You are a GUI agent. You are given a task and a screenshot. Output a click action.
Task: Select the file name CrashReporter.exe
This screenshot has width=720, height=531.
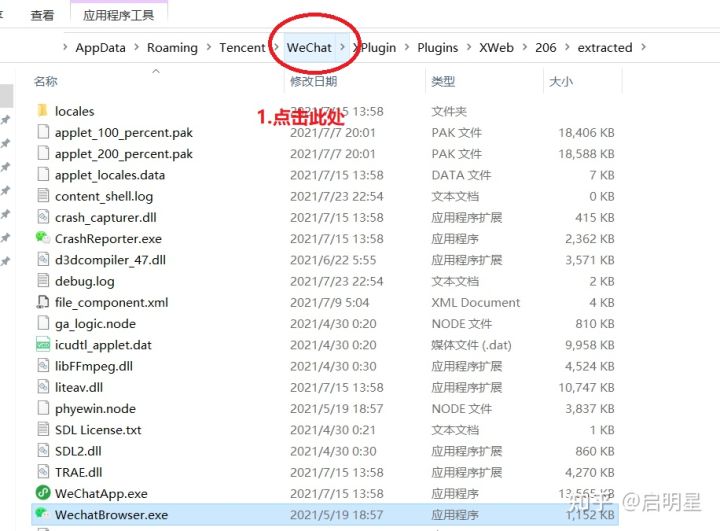108,238
